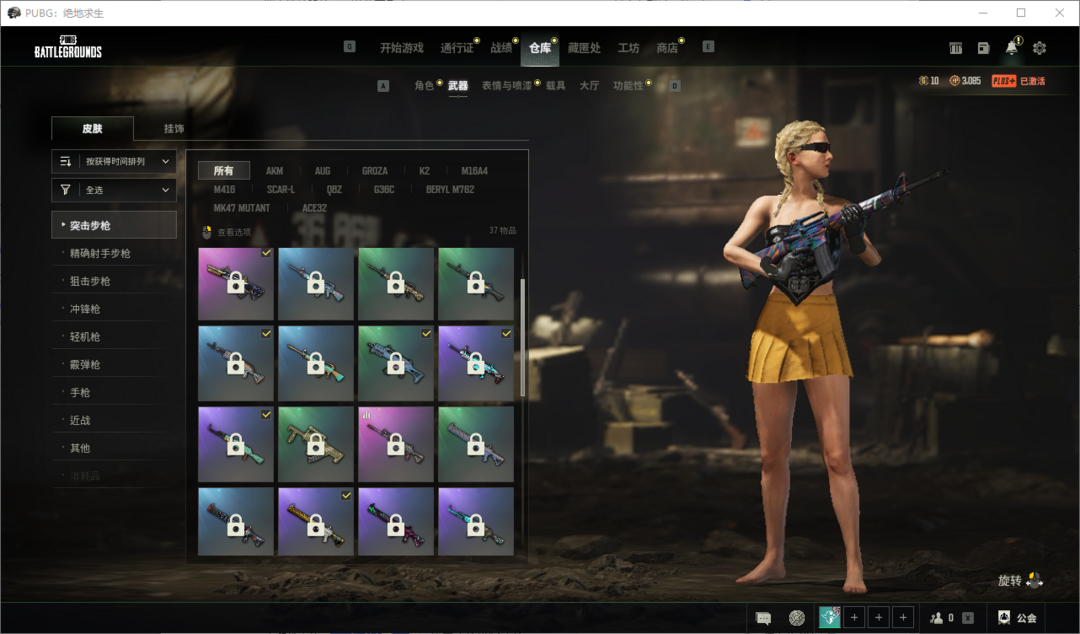The image size is (1080, 634).
Task: Click the first empty plus slot
Action: (x=854, y=618)
